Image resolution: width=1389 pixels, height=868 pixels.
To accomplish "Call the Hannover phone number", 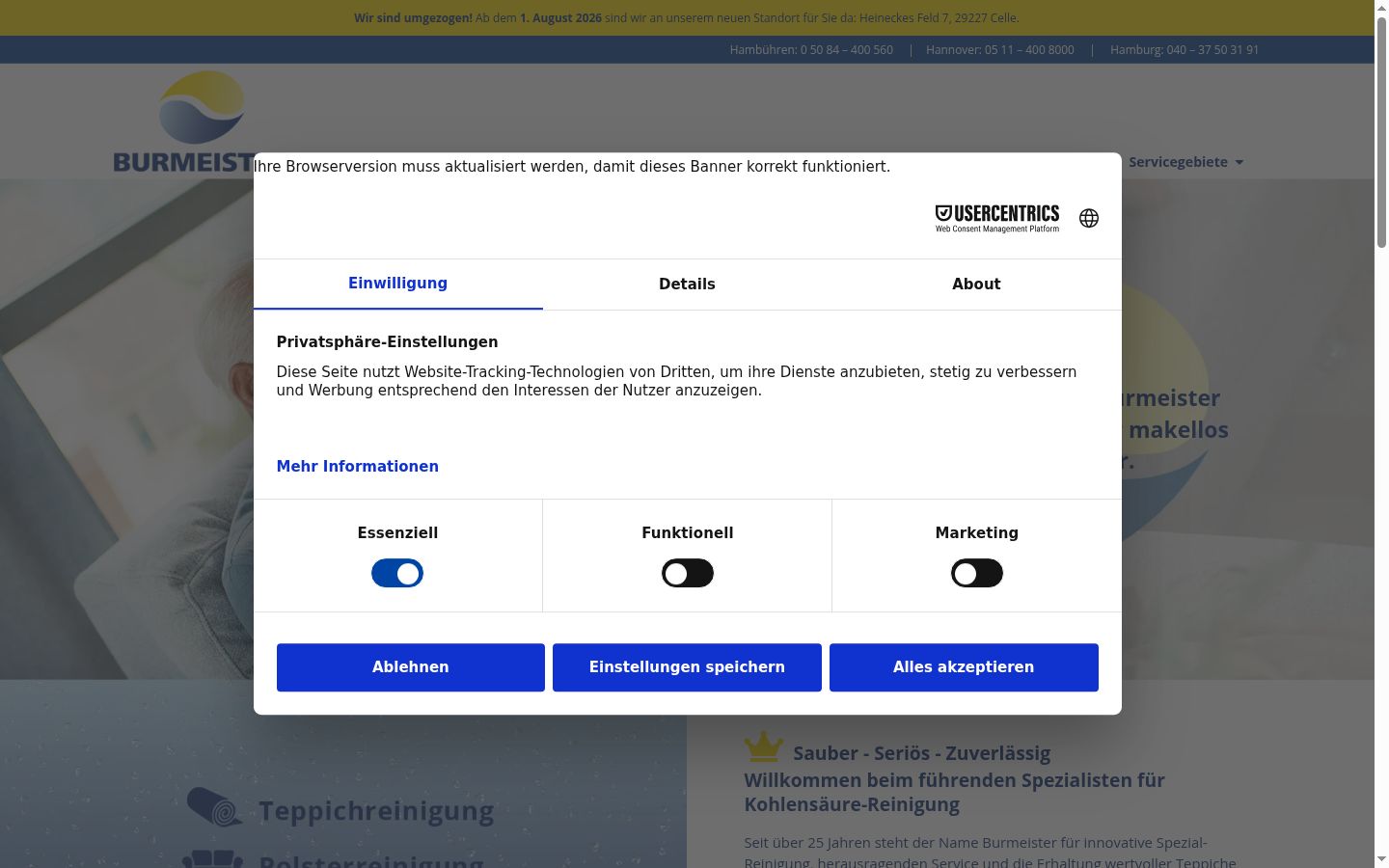I will (x=1000, y=50).
